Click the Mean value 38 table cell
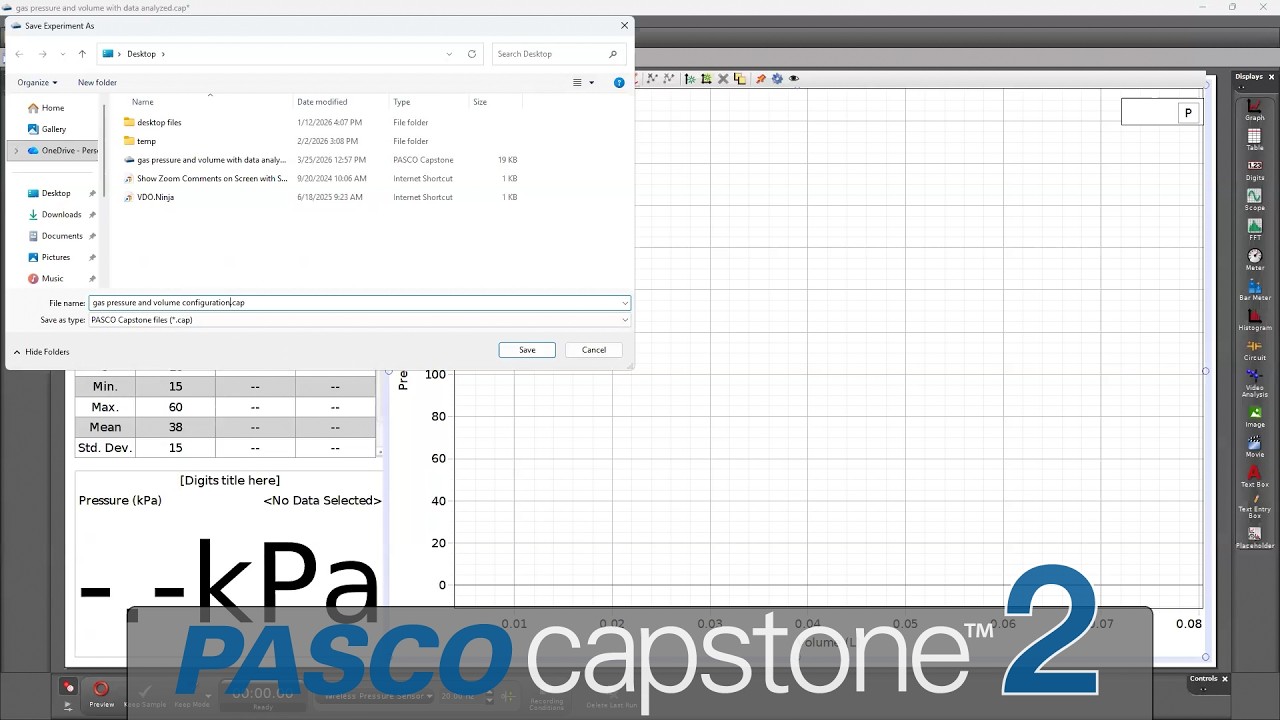1280x720 pixels. [175, 427]
